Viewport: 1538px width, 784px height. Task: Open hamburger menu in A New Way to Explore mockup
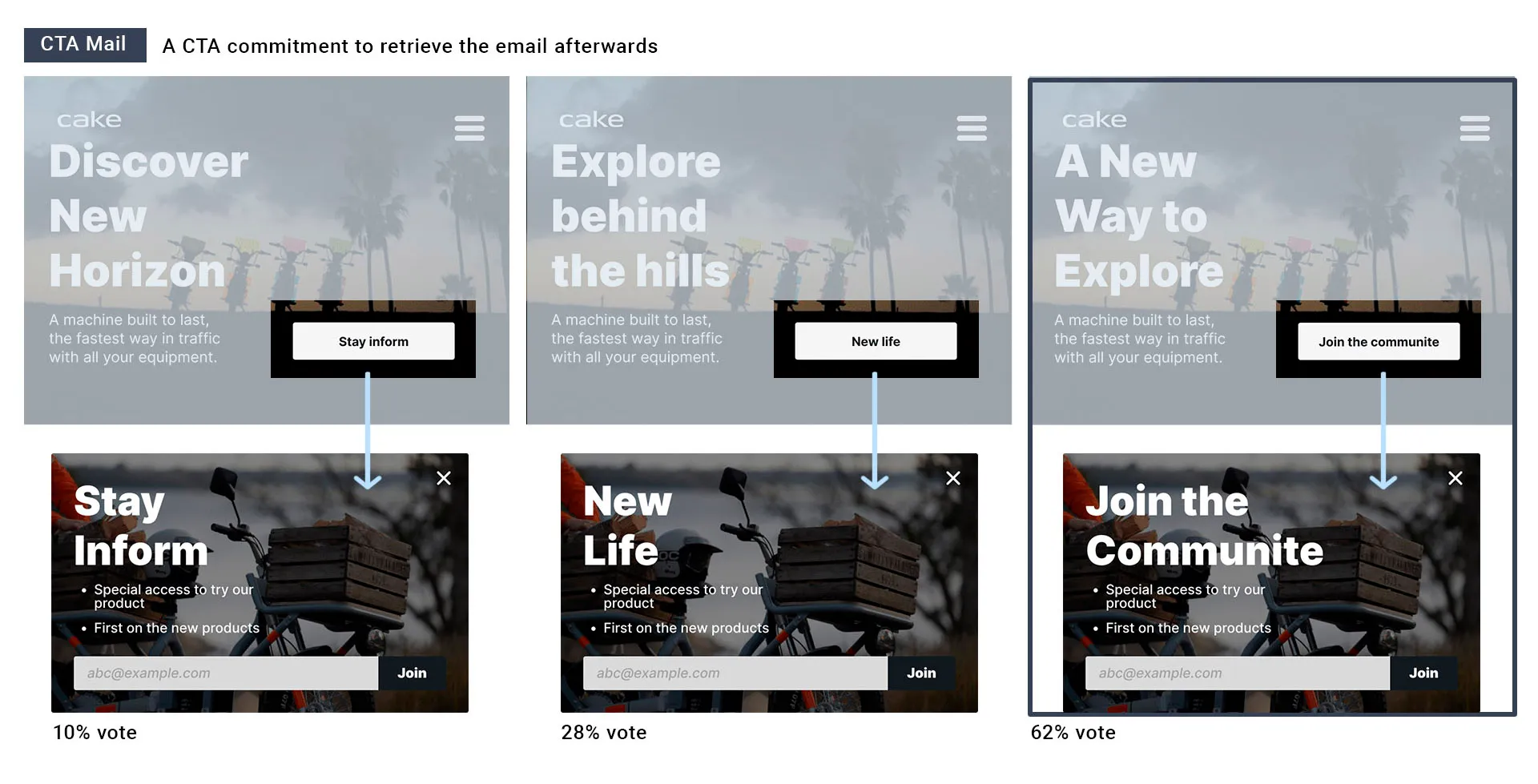pyautogui.click(x=1475, y=128)
